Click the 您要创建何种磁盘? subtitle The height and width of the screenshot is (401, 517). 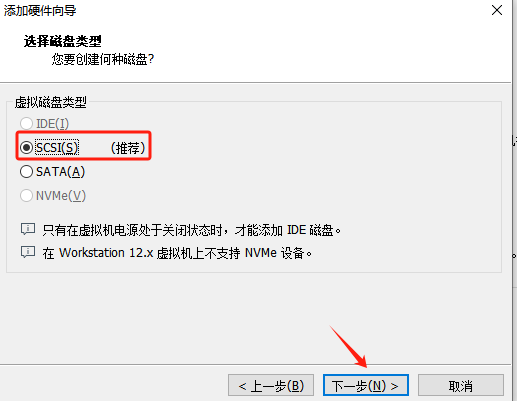pyautogui.click(x=103, y=59)
